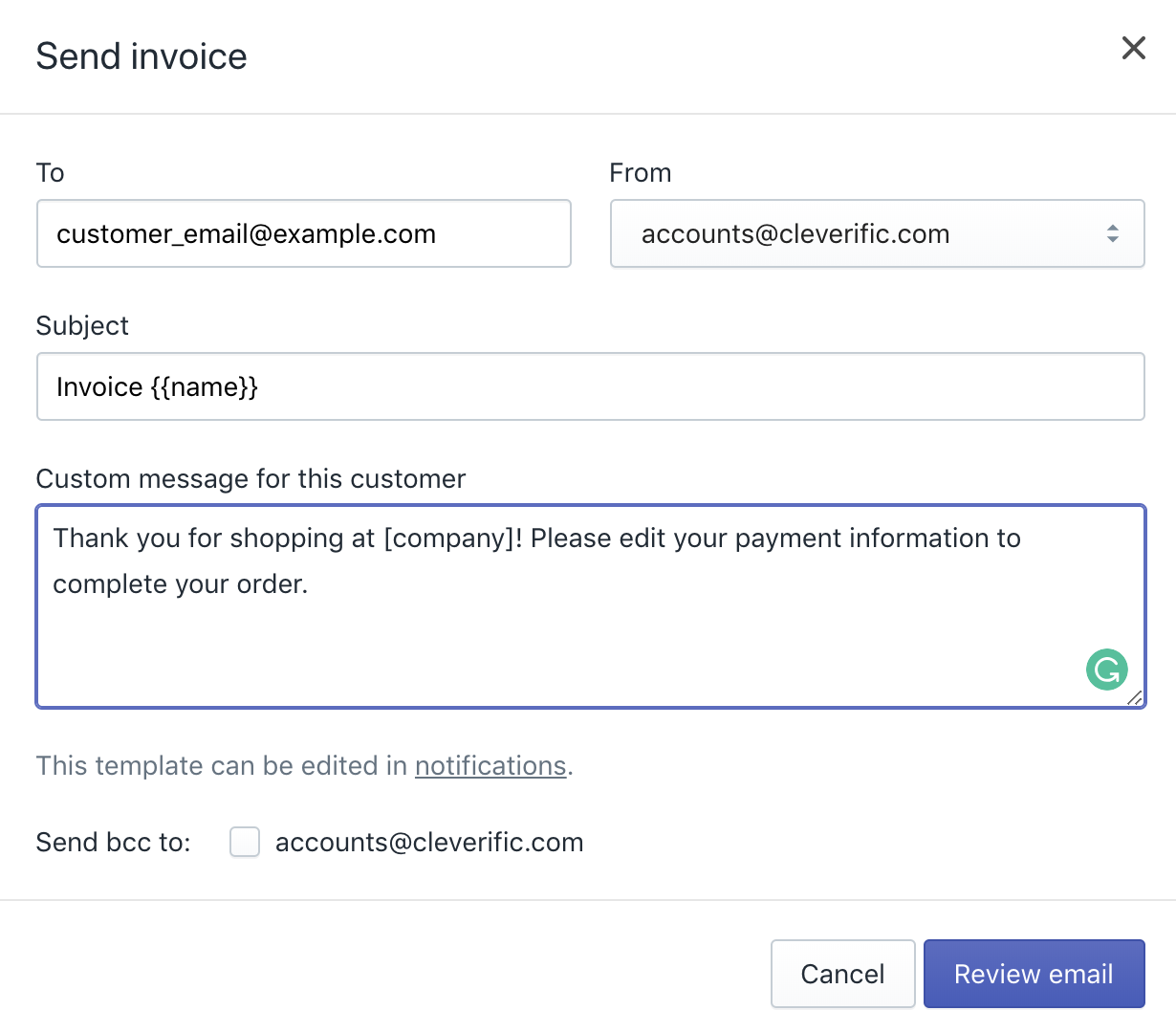1176x1033 pixels.
Task: Open the notifications link
Action: click(490, 765)
